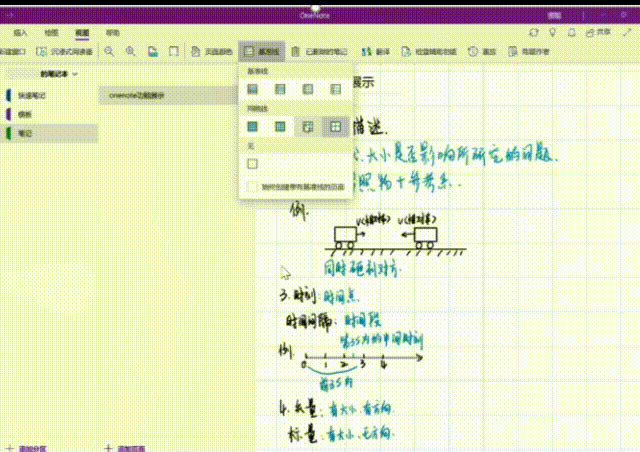Screen dimensions: 640x452
Task: Choose the smallest grid lines option
Action: click(253, 127)
